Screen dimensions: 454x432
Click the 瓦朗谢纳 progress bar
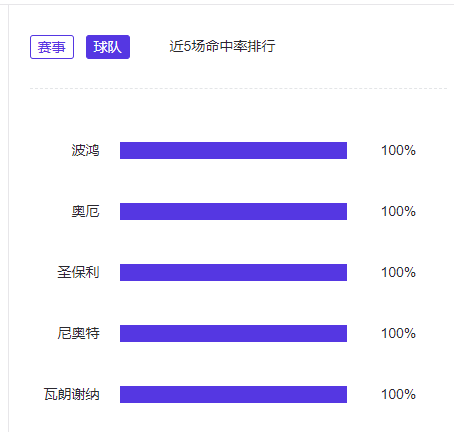click(233, 394)
